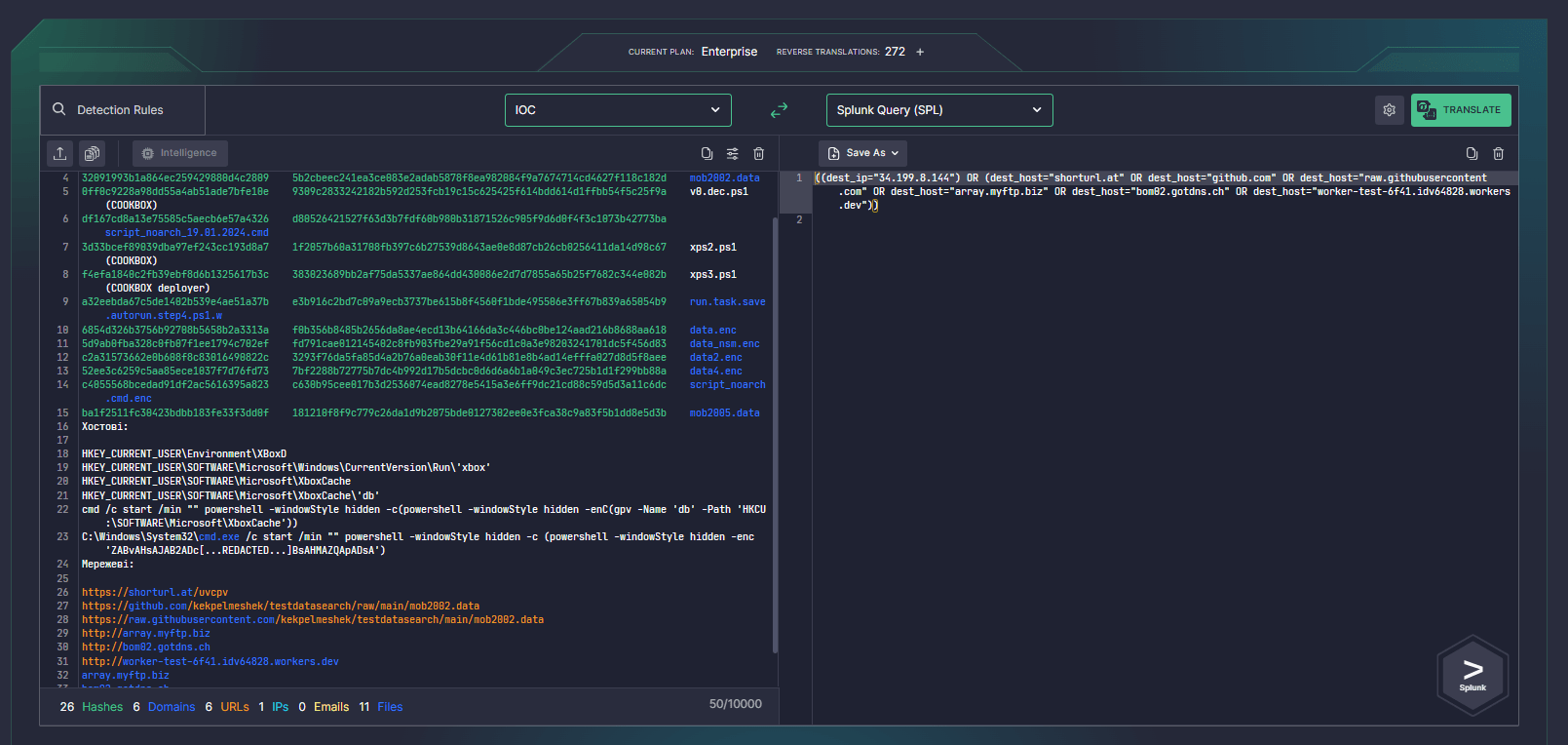
Task: Click the mob2005.data filename
Action: pyautogui.click(x=724, y=412)
